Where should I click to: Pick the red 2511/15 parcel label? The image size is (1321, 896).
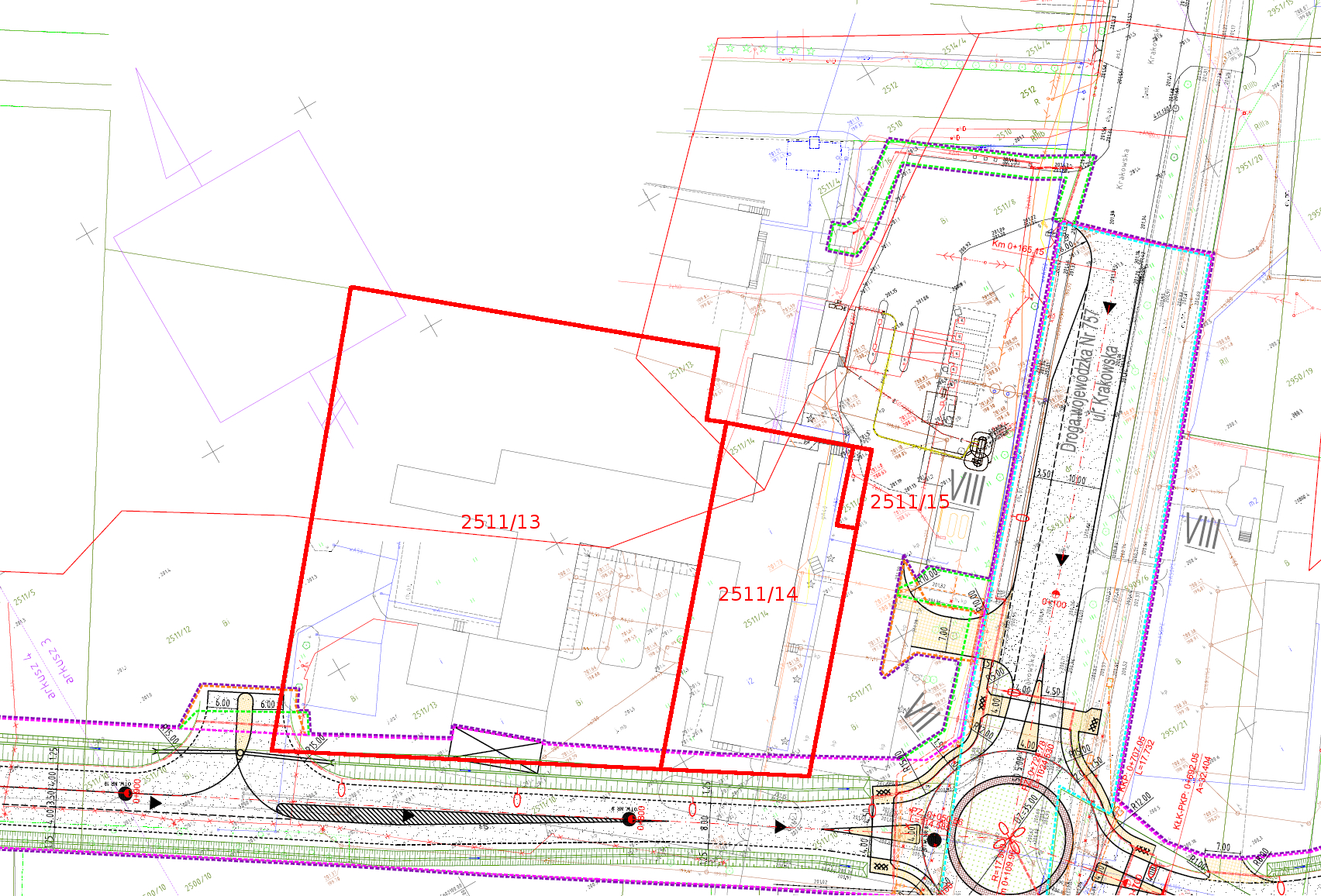[x=909, y=502]
